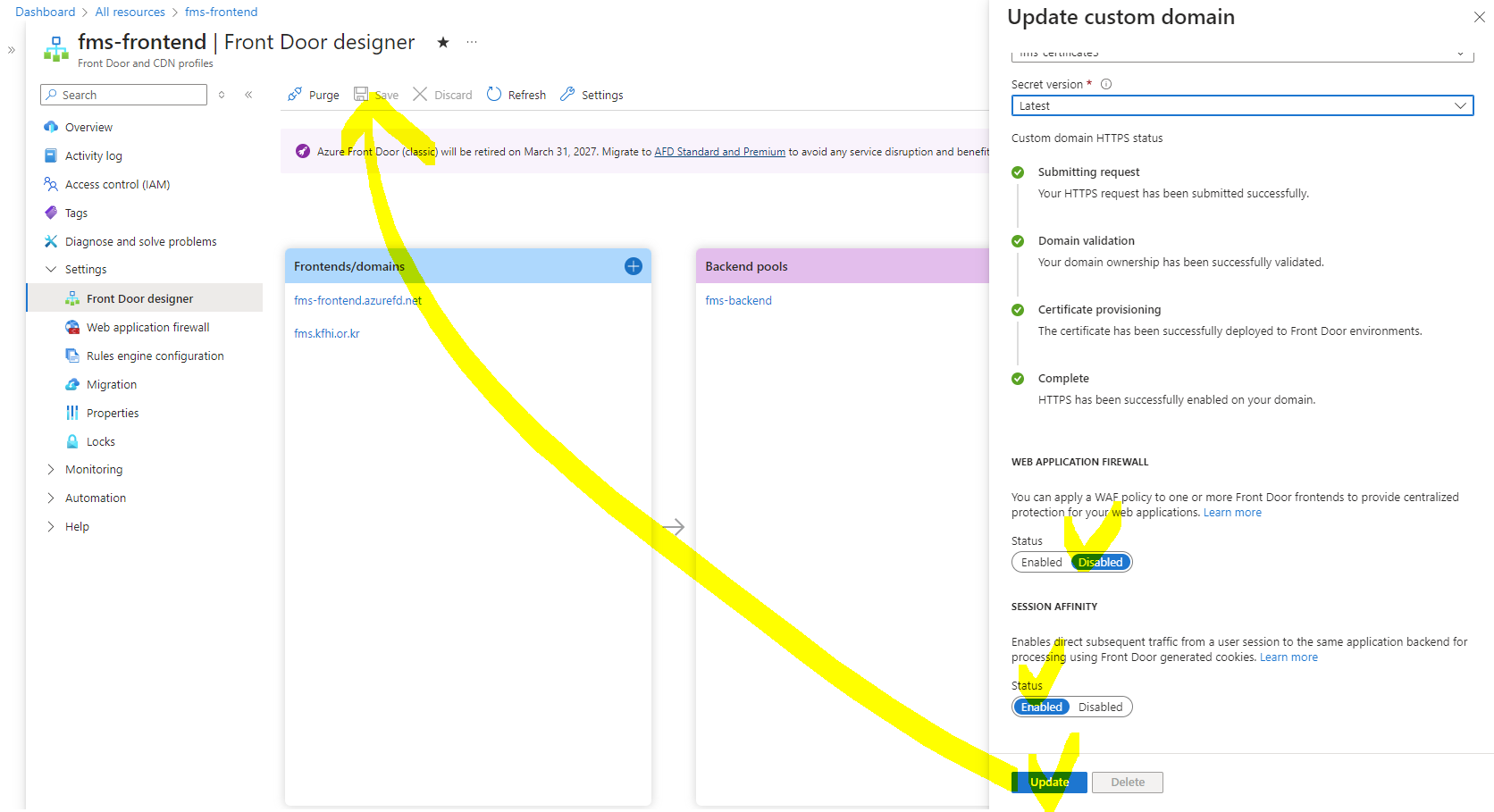Click the Refresh toolbar icon
Viewport: 1494px width, 812px height.
(x=494, y=95)
